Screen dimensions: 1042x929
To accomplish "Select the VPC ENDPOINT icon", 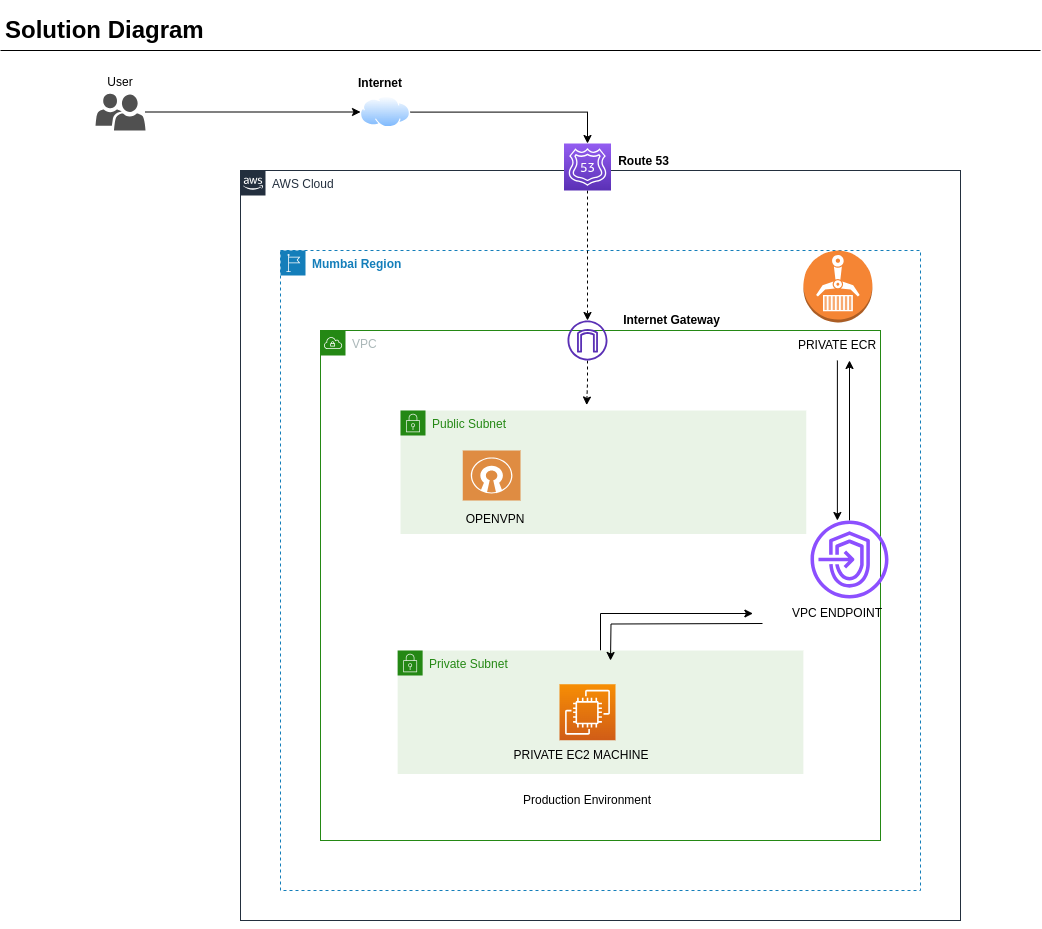I will click(x=848, y=560).
